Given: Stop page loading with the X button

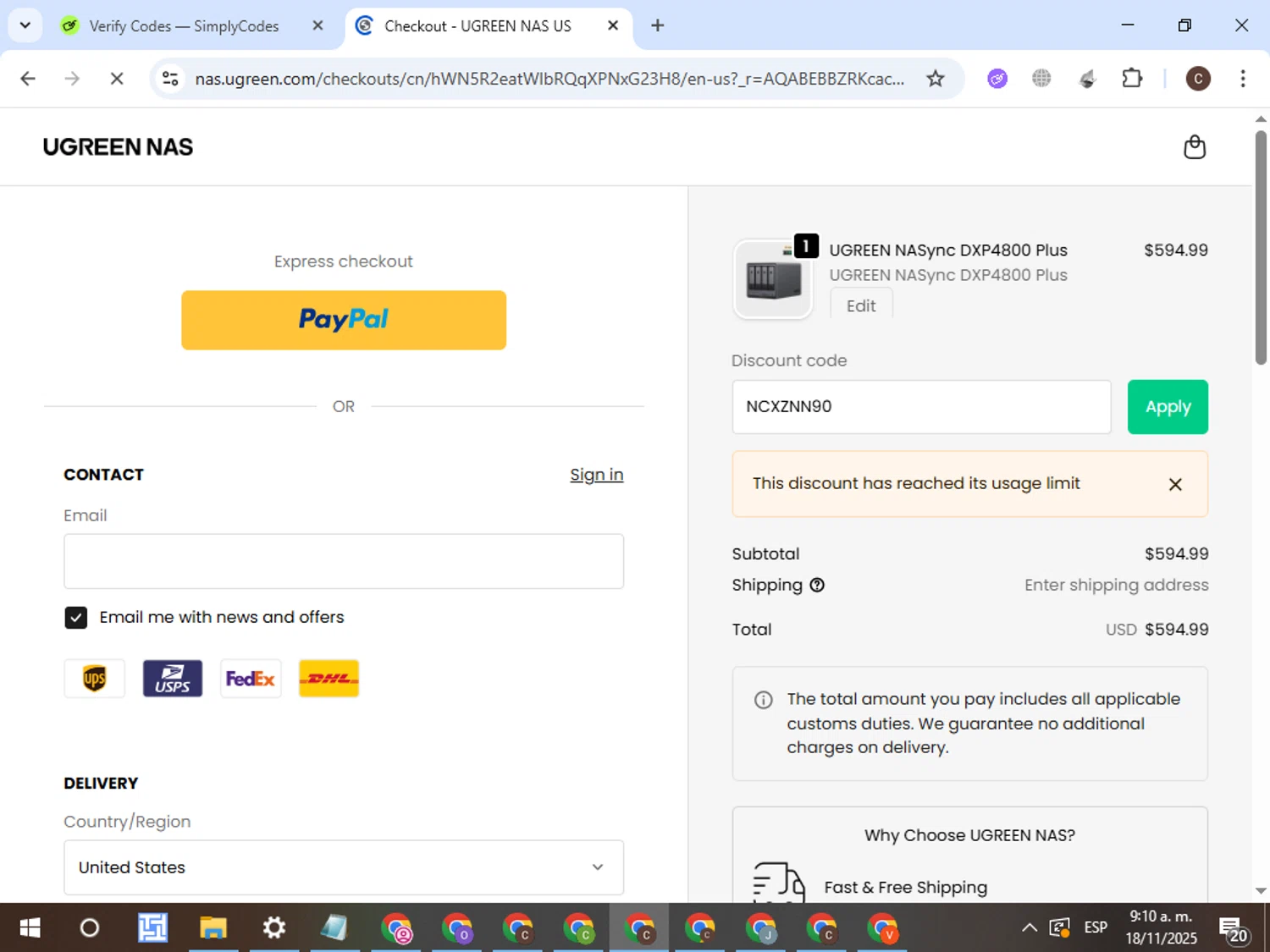Looking at the screenshot, I should [x=117, y=79].
